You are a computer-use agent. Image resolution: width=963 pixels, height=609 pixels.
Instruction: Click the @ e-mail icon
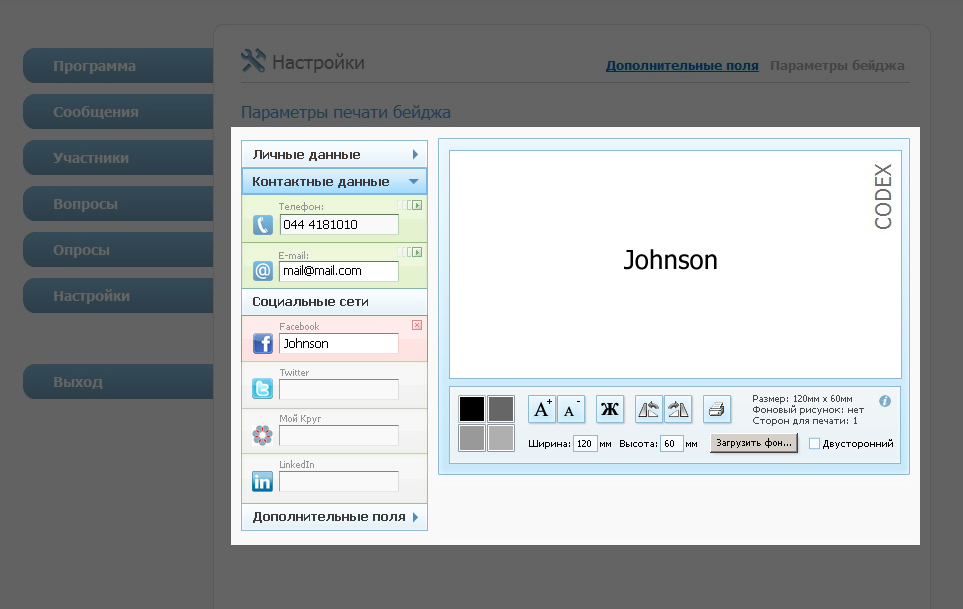pyautogui.click(x=263, y=271)
